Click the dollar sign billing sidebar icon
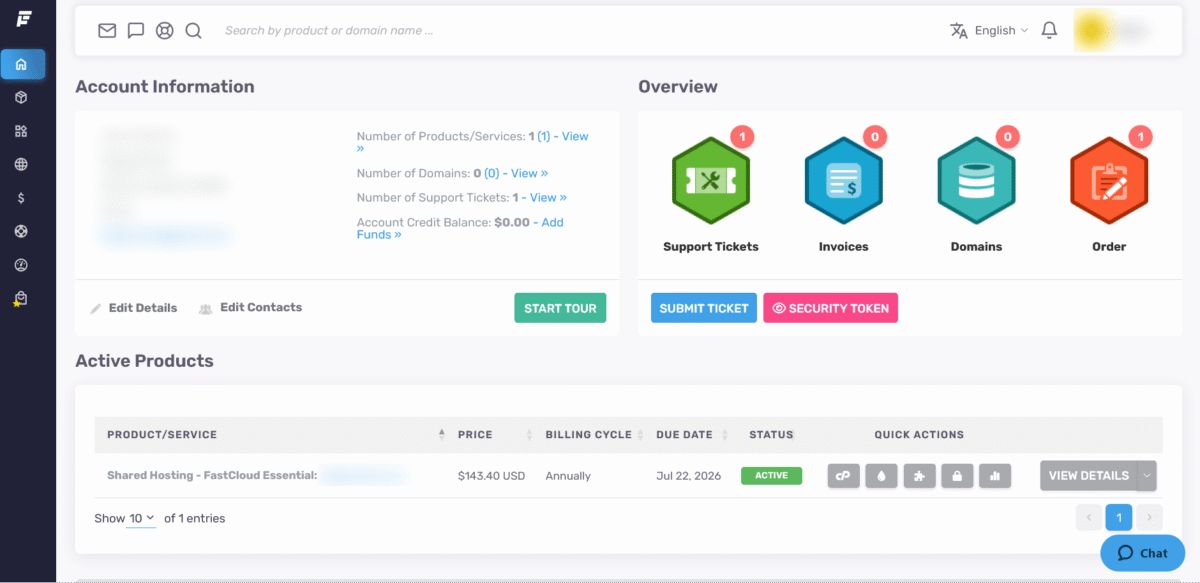Image resolution: width=1200 pixels, height=583 pixels. (21, 198)
